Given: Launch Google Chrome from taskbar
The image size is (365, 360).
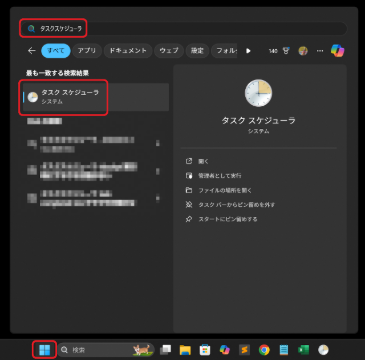Looking at the screenshot, I should [264, 350].
